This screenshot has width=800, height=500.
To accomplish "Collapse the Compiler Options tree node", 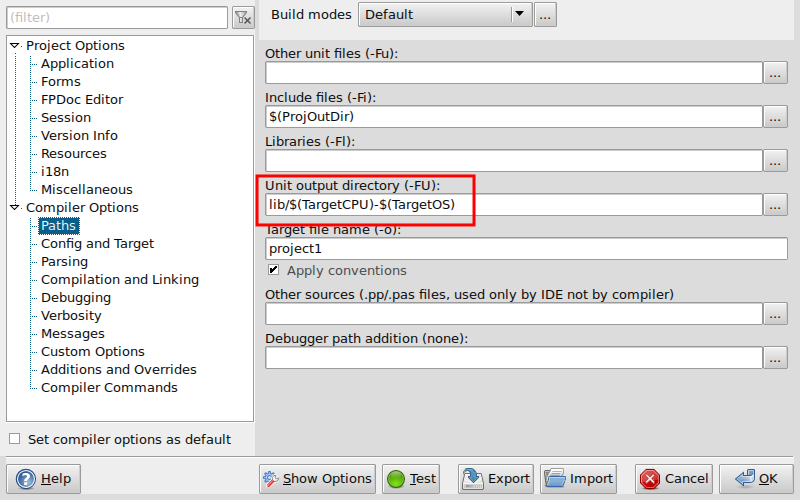I will coord(15,207).
